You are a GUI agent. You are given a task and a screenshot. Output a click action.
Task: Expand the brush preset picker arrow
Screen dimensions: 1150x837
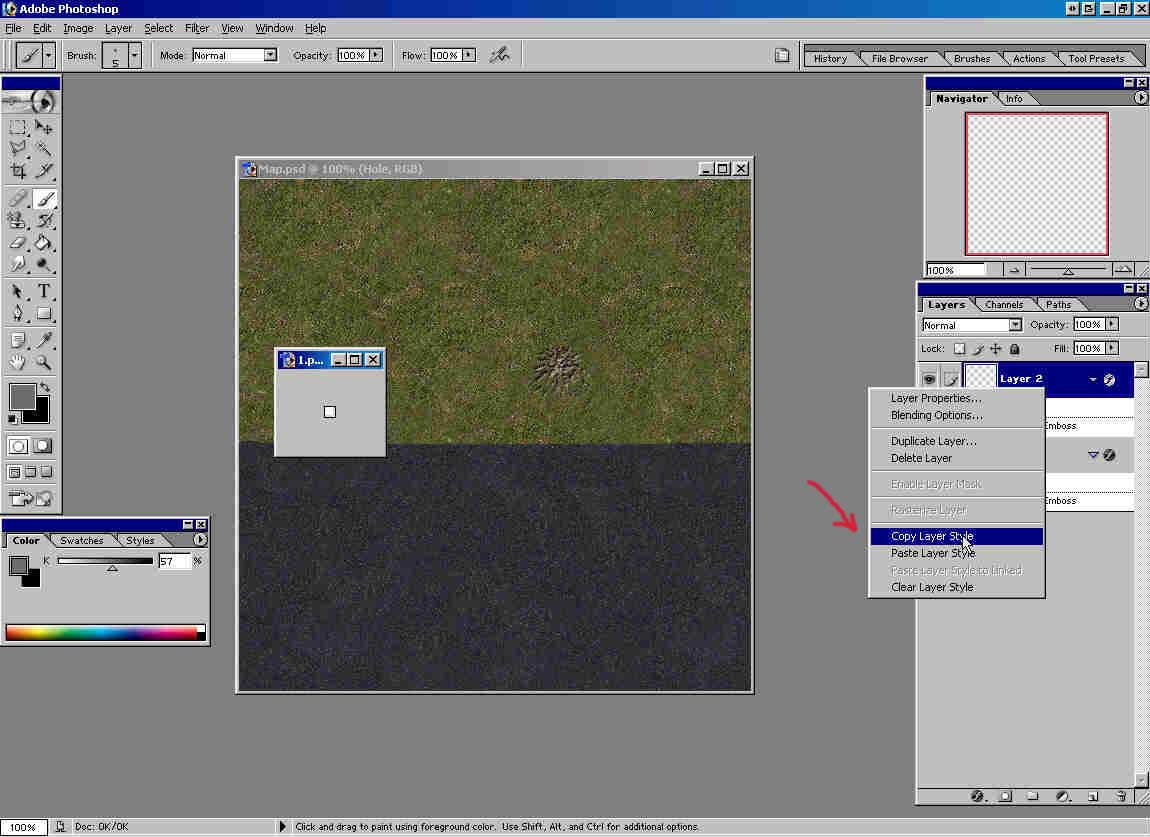click(134, 55)
